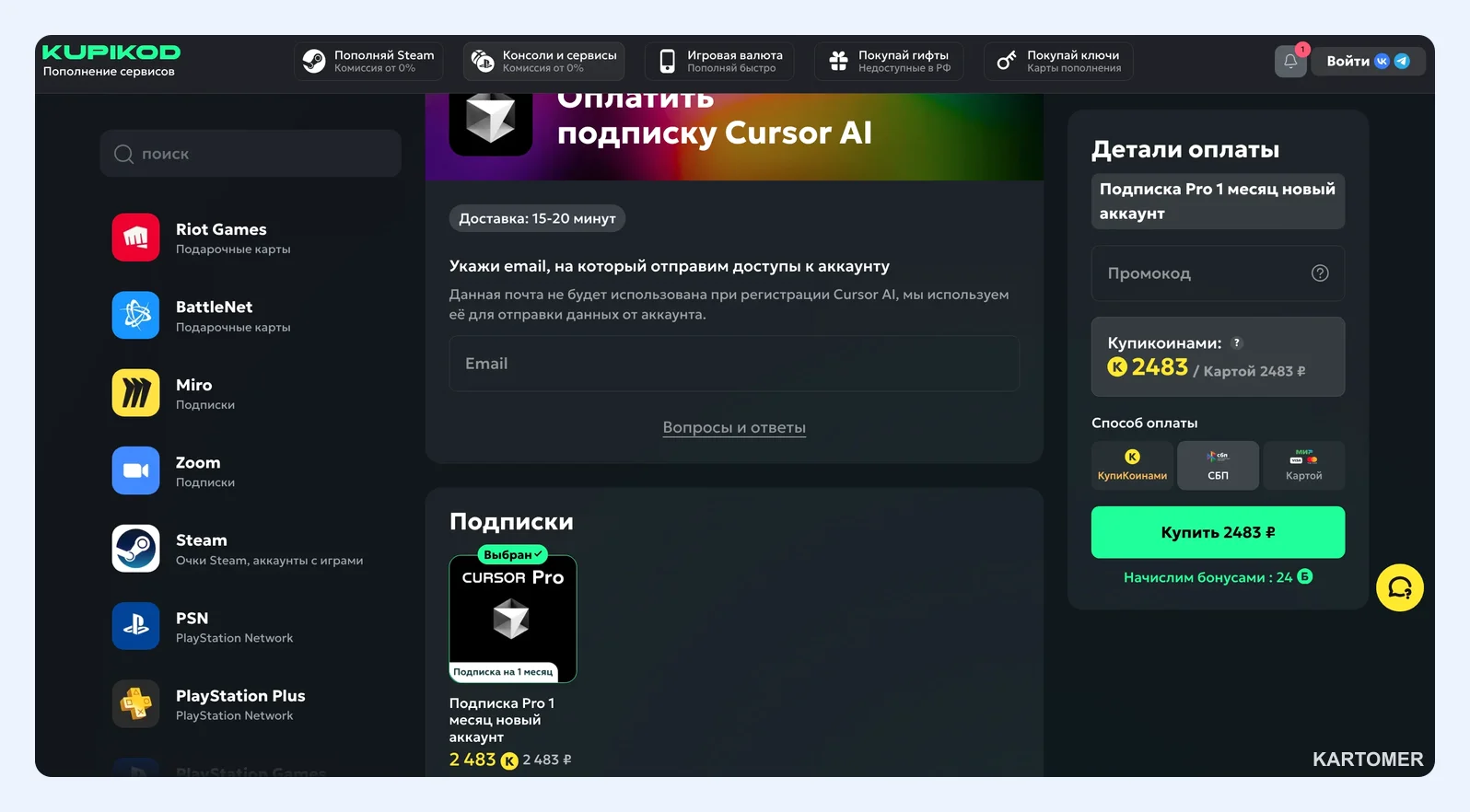Select the Cursor Pro subscription card
The width and height of the screenshot is (1470, 812).
click(x=513, y=619)
